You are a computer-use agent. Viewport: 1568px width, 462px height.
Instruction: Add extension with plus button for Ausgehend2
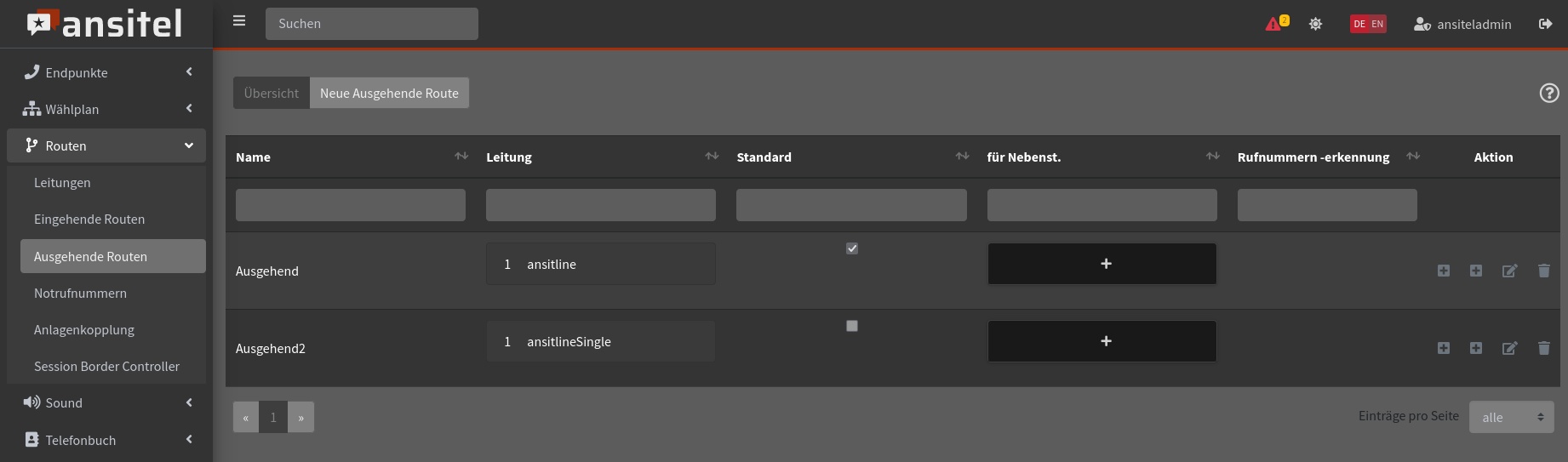click(1102, 341)
